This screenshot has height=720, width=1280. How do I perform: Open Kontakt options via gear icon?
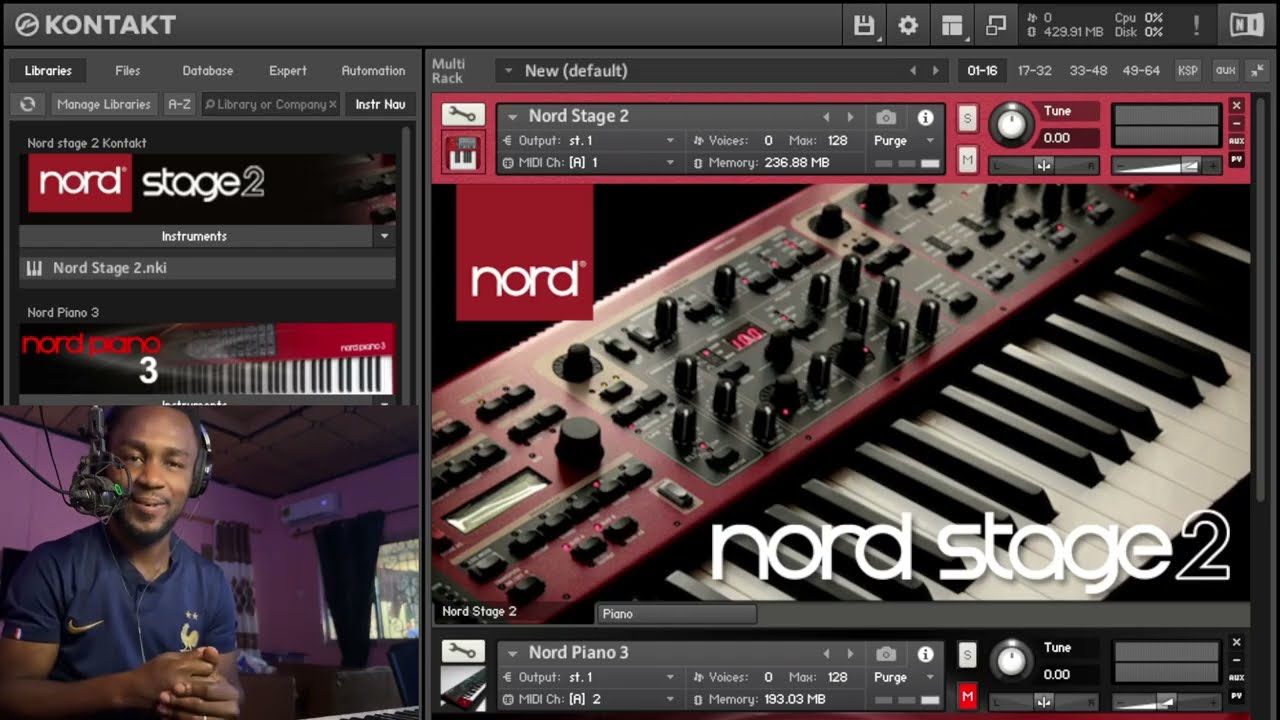pos(908,26)
